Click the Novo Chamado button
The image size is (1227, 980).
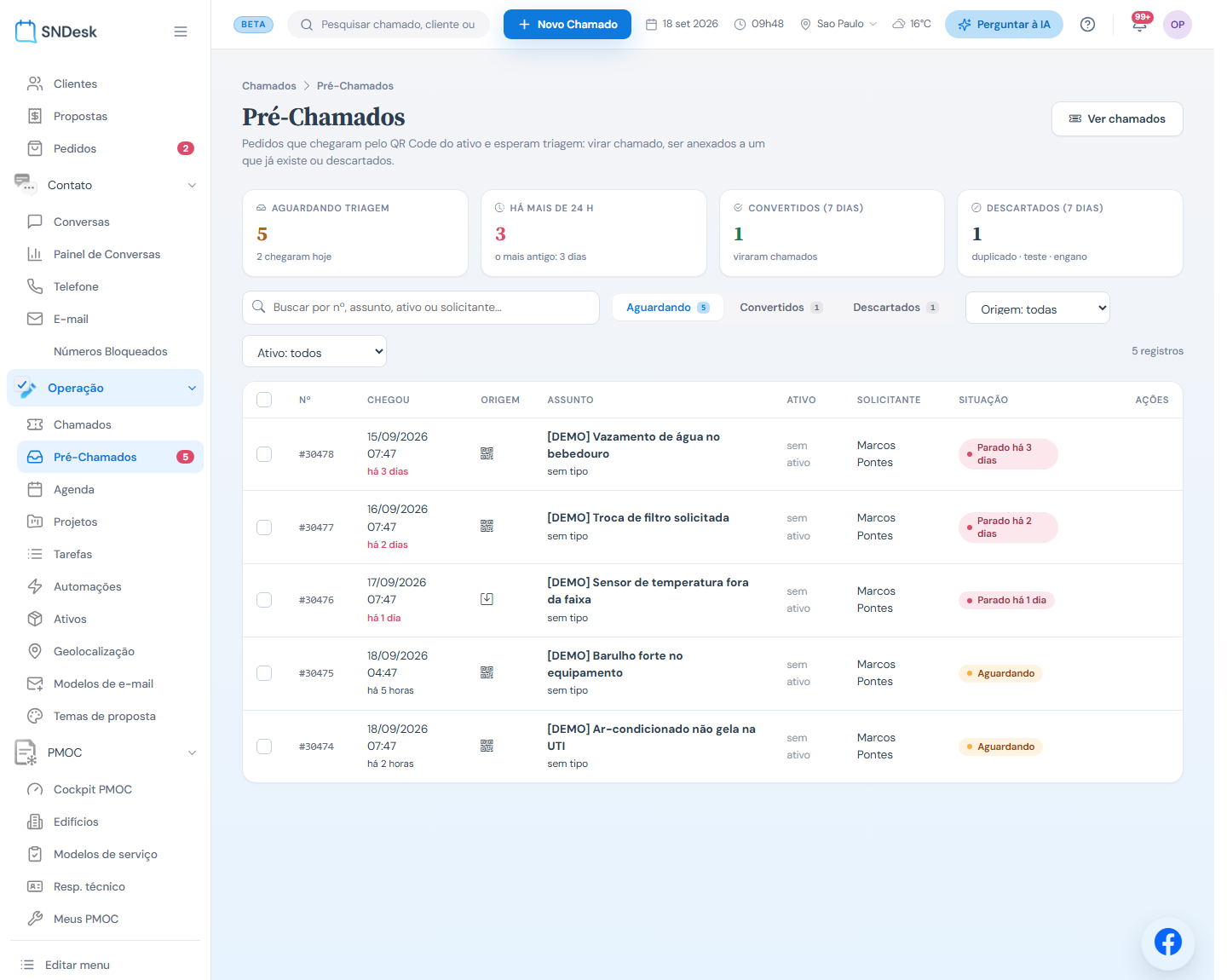click(567, 24)
